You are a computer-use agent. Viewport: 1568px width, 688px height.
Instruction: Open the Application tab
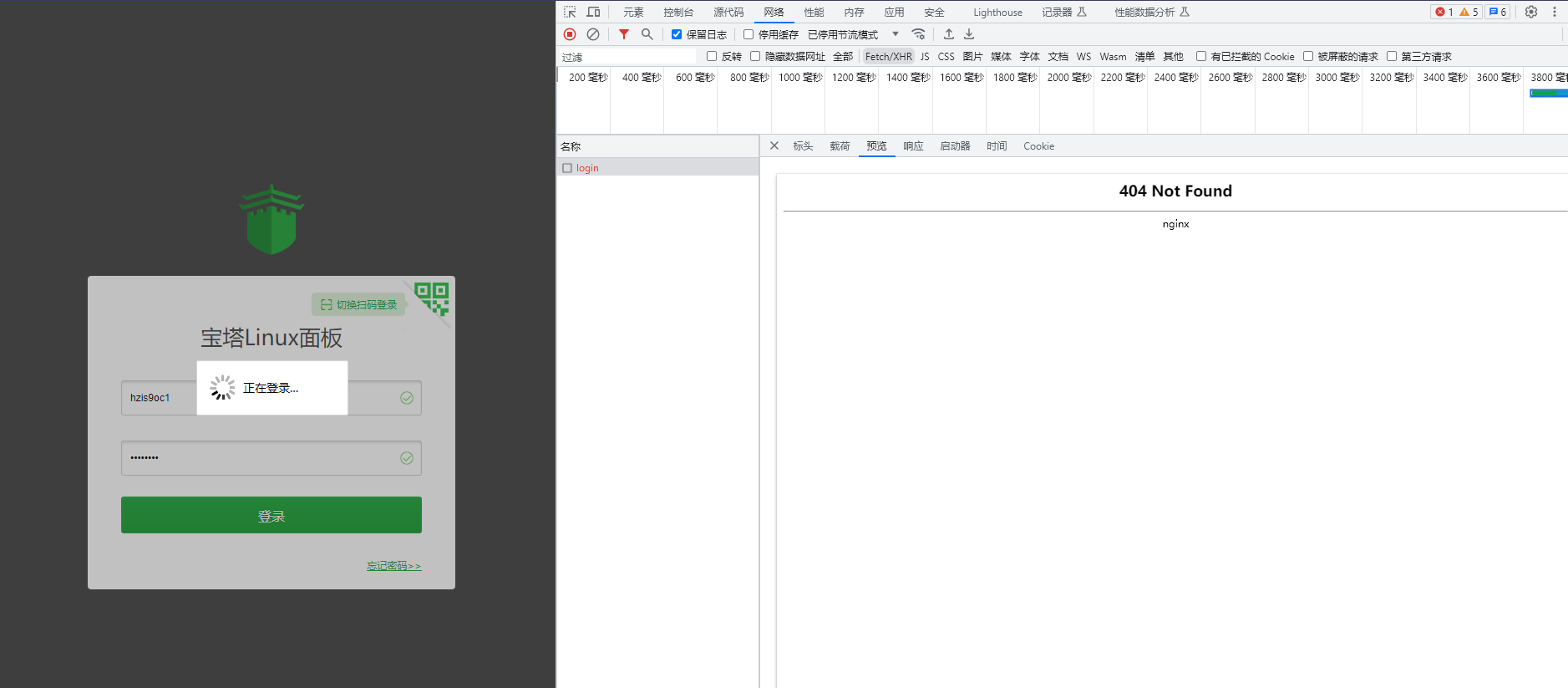[894, 12]
